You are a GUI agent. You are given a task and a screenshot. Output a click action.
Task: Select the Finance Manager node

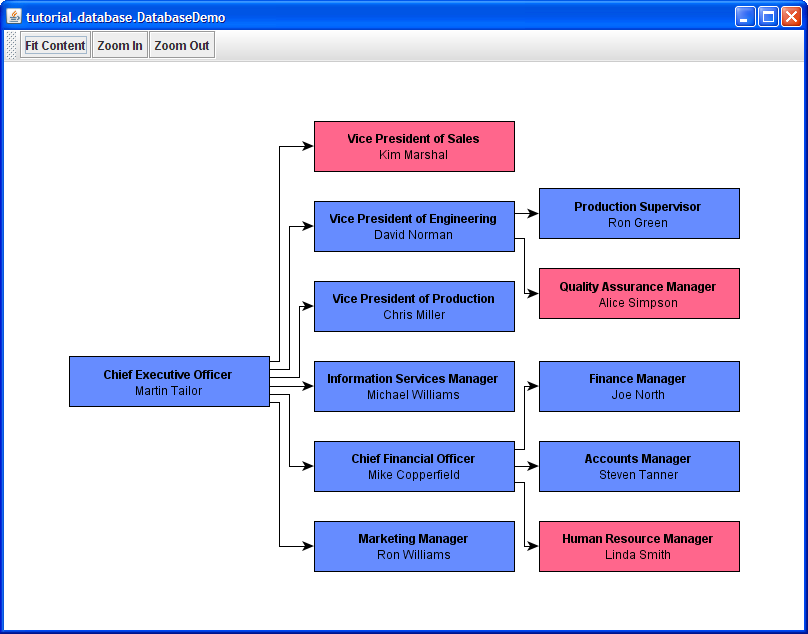(639, 387)
